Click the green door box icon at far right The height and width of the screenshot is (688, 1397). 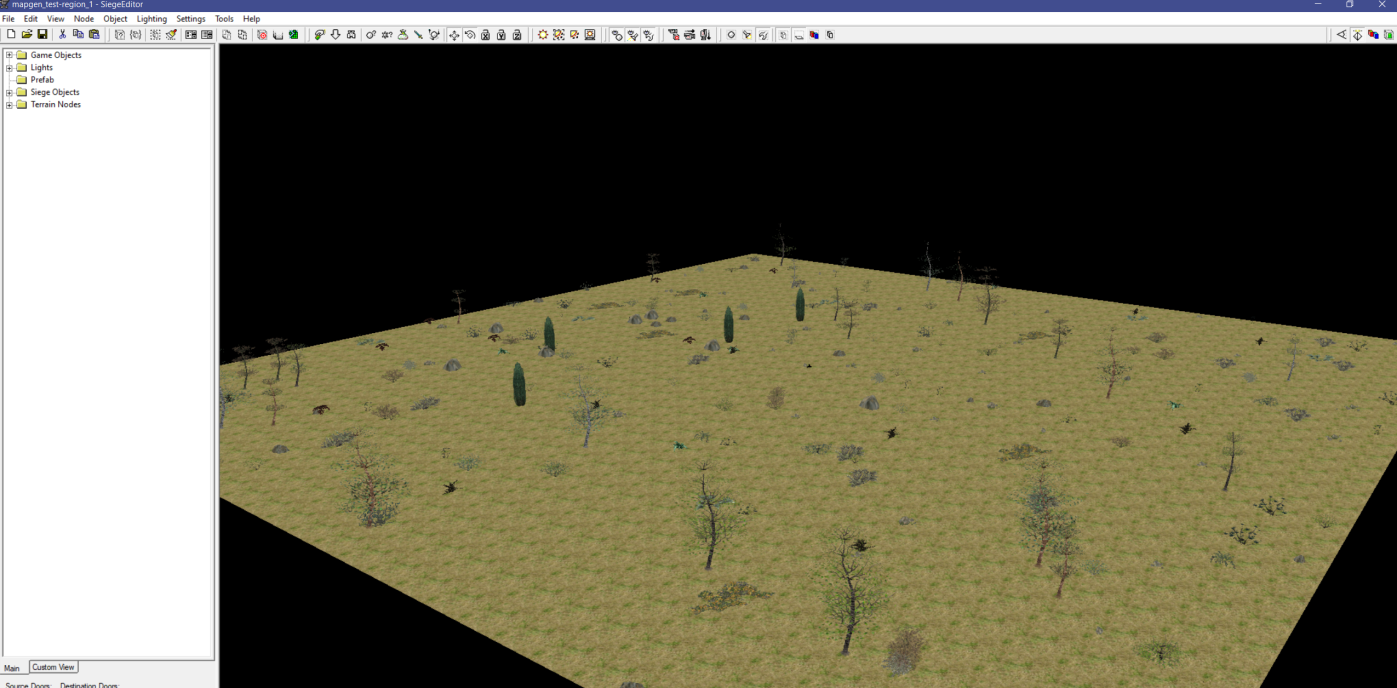click(1389, 34)
